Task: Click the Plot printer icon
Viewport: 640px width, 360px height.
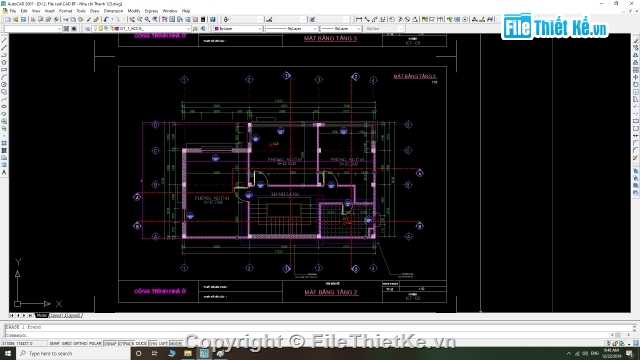Action: (x=33, y=19)
